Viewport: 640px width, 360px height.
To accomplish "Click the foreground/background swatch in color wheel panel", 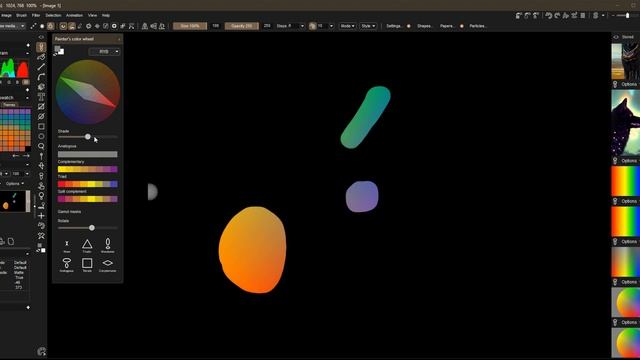I will pyautogui.click(x=59, y=51).
